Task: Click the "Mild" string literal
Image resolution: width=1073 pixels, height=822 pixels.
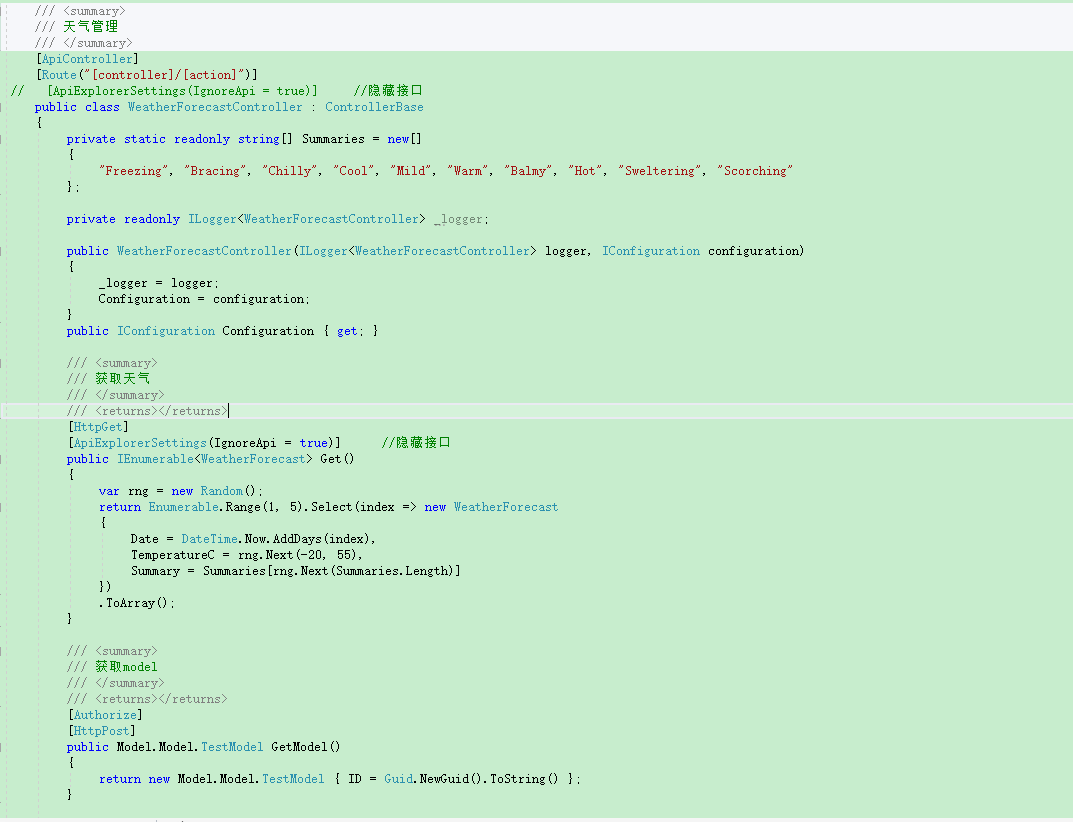Action: tap(411, 171)
